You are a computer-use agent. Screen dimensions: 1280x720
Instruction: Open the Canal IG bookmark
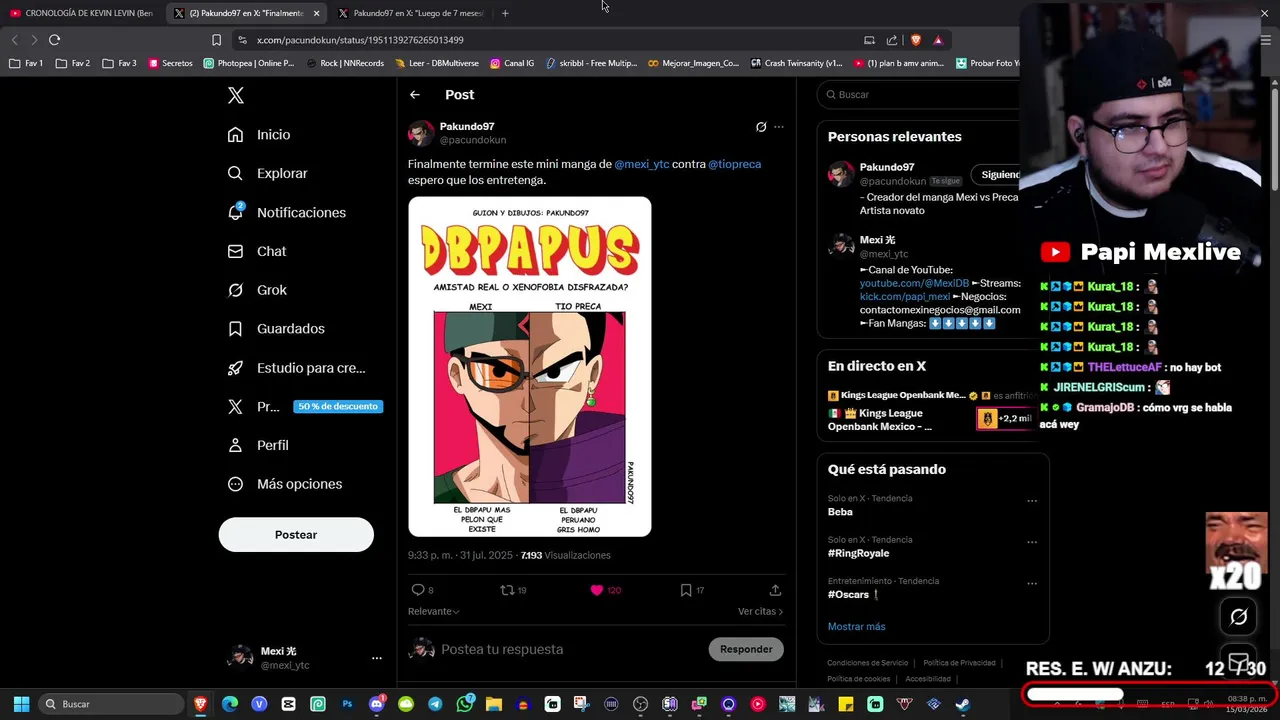pos(512,63)
